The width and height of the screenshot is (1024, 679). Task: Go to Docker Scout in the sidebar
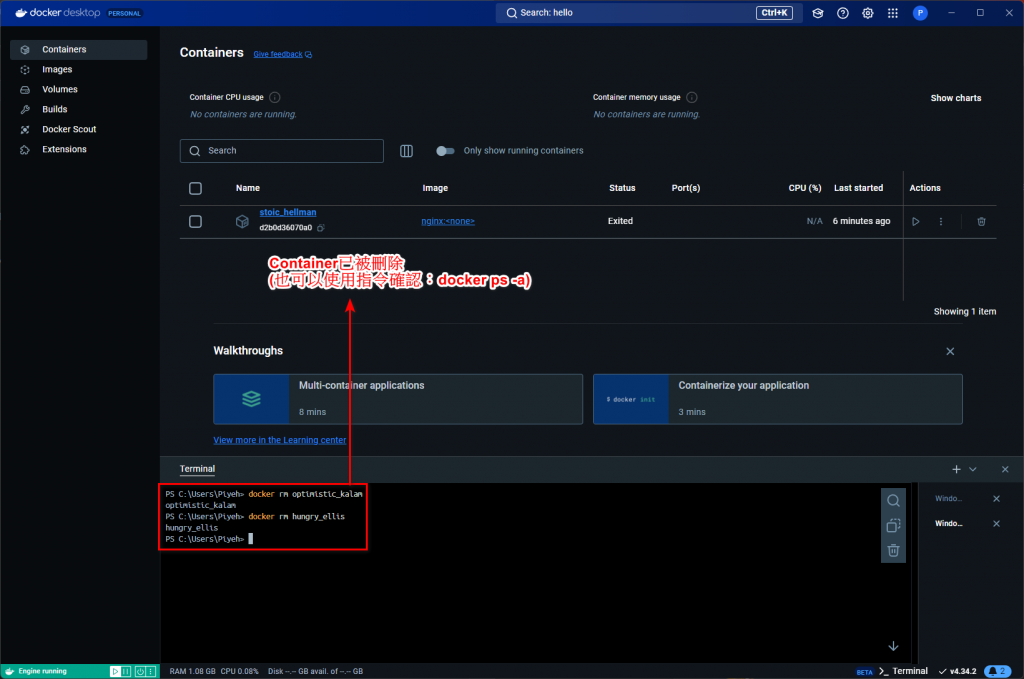(78, 129)
